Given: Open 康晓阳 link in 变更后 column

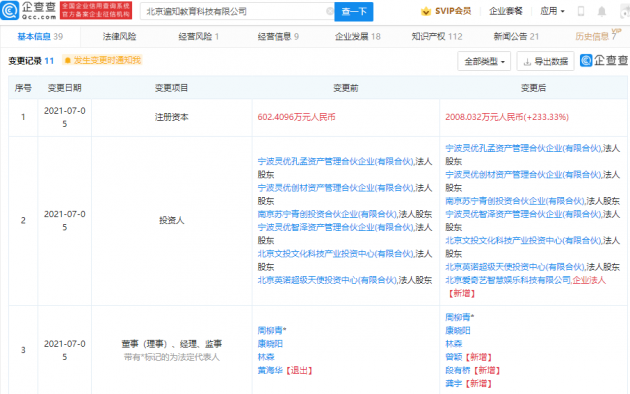Looking at the screenshot, I should pos(458,331).
